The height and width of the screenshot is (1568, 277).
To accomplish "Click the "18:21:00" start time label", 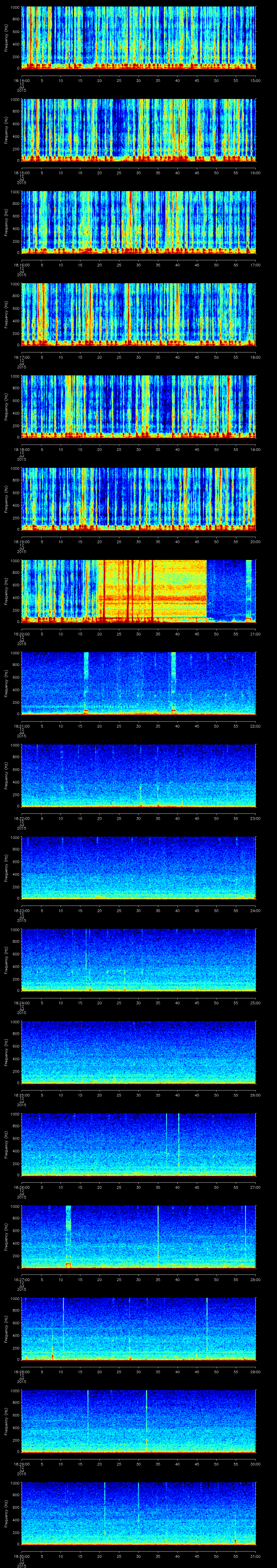I will [22, 726].
